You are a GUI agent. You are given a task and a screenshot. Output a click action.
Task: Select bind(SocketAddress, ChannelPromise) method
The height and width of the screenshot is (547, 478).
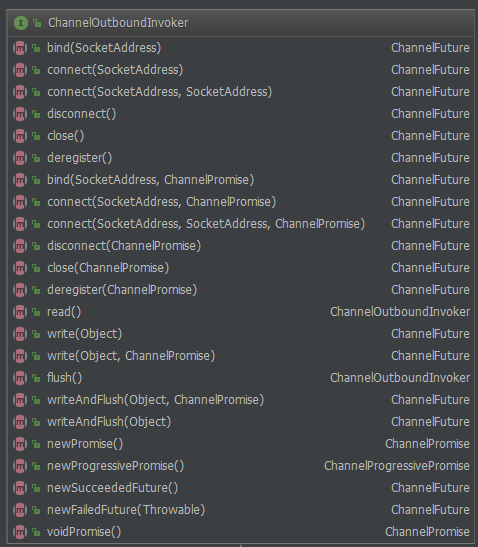click(x=150, y=180)
